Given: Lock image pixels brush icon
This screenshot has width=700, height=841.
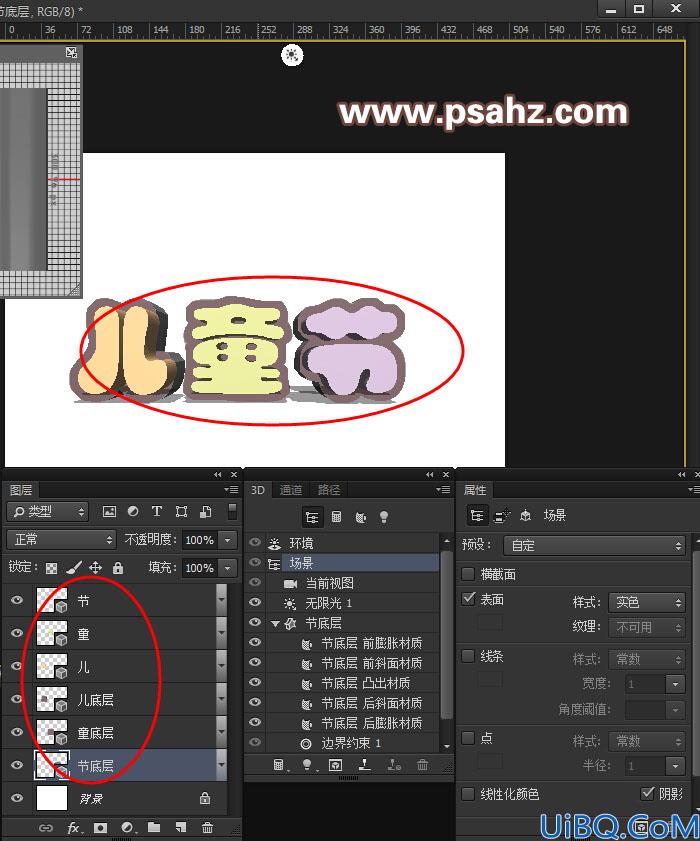Looking at the screenshot, I should click(73, 567).
